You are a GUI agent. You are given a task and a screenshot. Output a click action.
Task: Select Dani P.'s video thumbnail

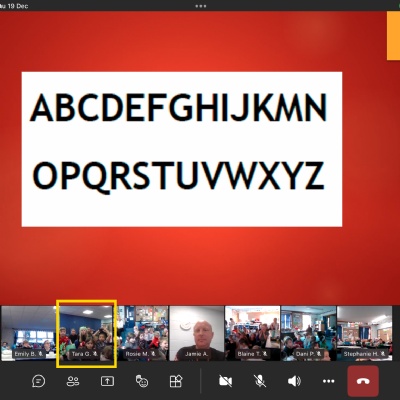click(x=309, y=333)
